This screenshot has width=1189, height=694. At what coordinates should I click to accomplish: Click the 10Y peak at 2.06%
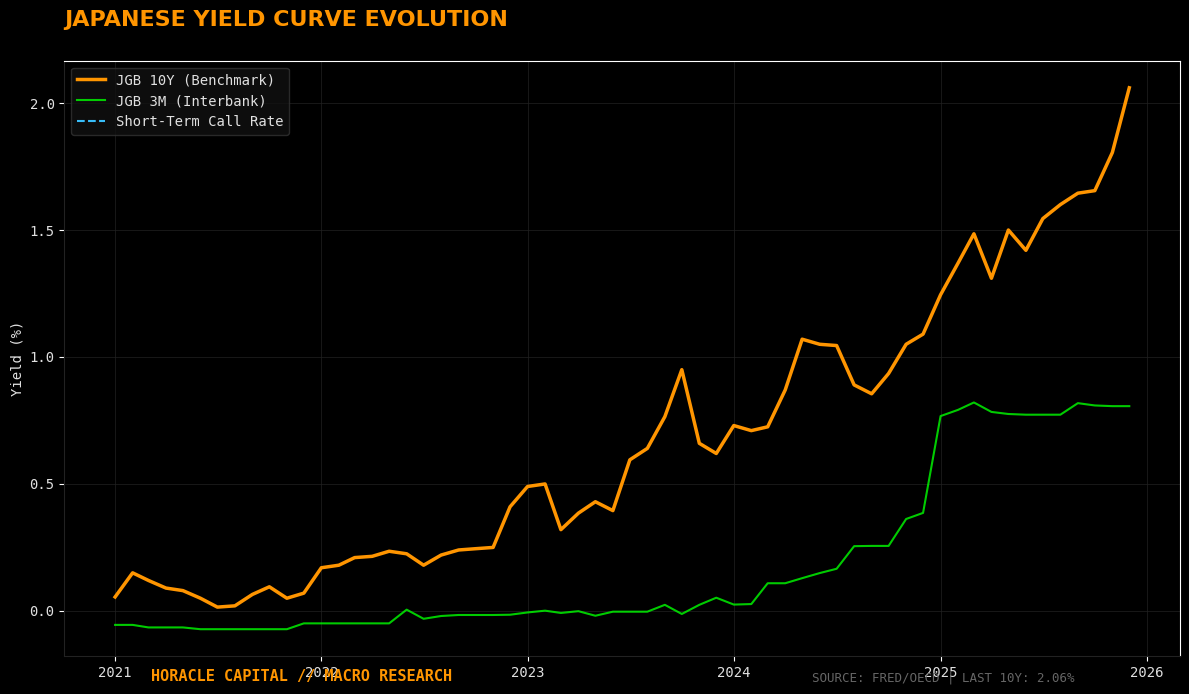point(1131,88)
